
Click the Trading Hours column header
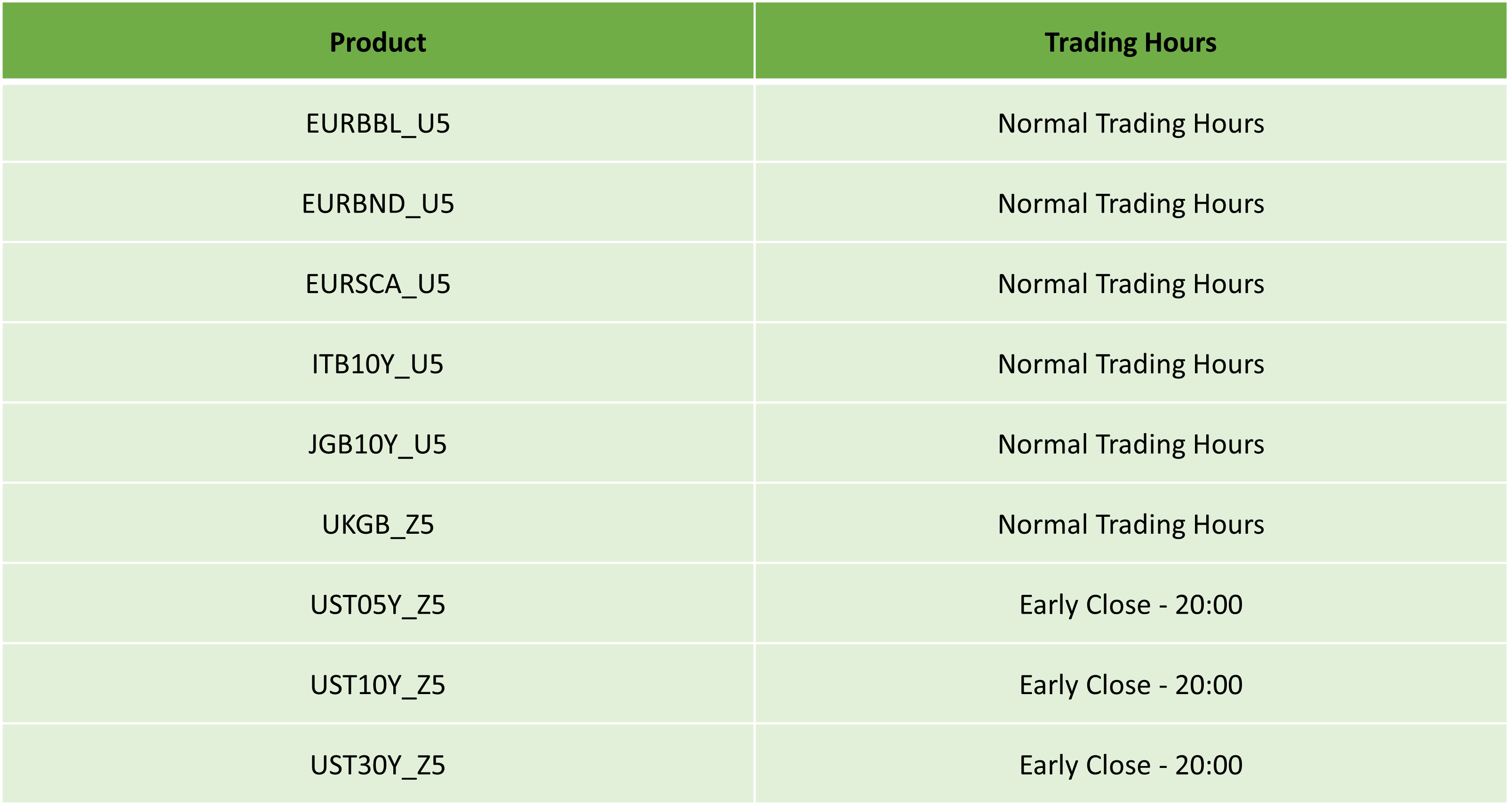point(1130,41)
